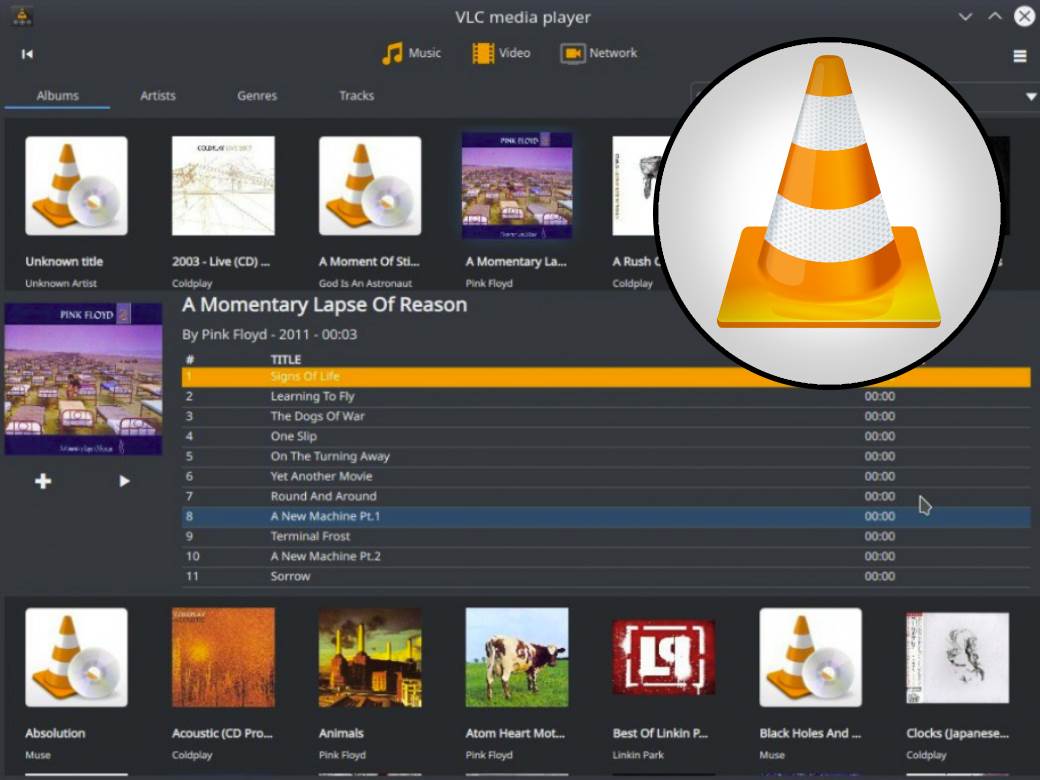The width and height of the screenshot is (1040, 780).
Task: Open Best Of Linkin Park album
Action: [663, 658]
